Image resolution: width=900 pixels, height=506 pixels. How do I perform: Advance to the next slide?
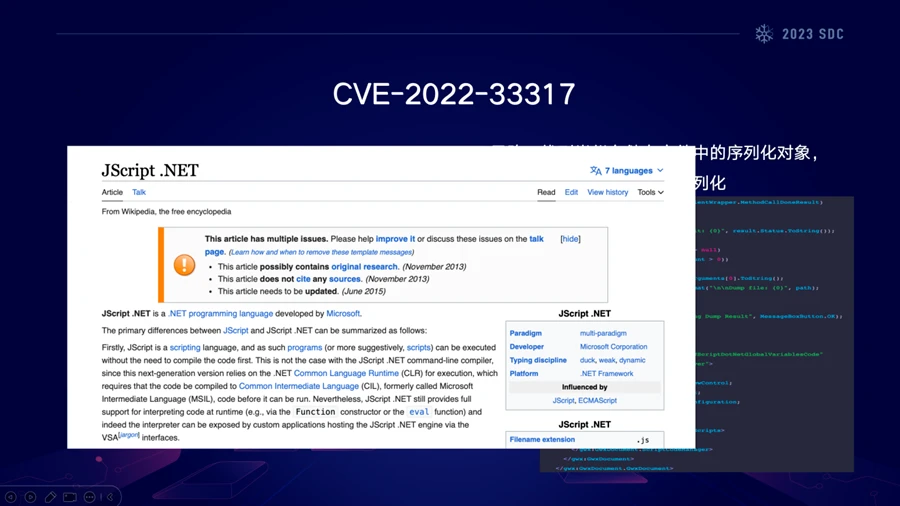point(30,497)
